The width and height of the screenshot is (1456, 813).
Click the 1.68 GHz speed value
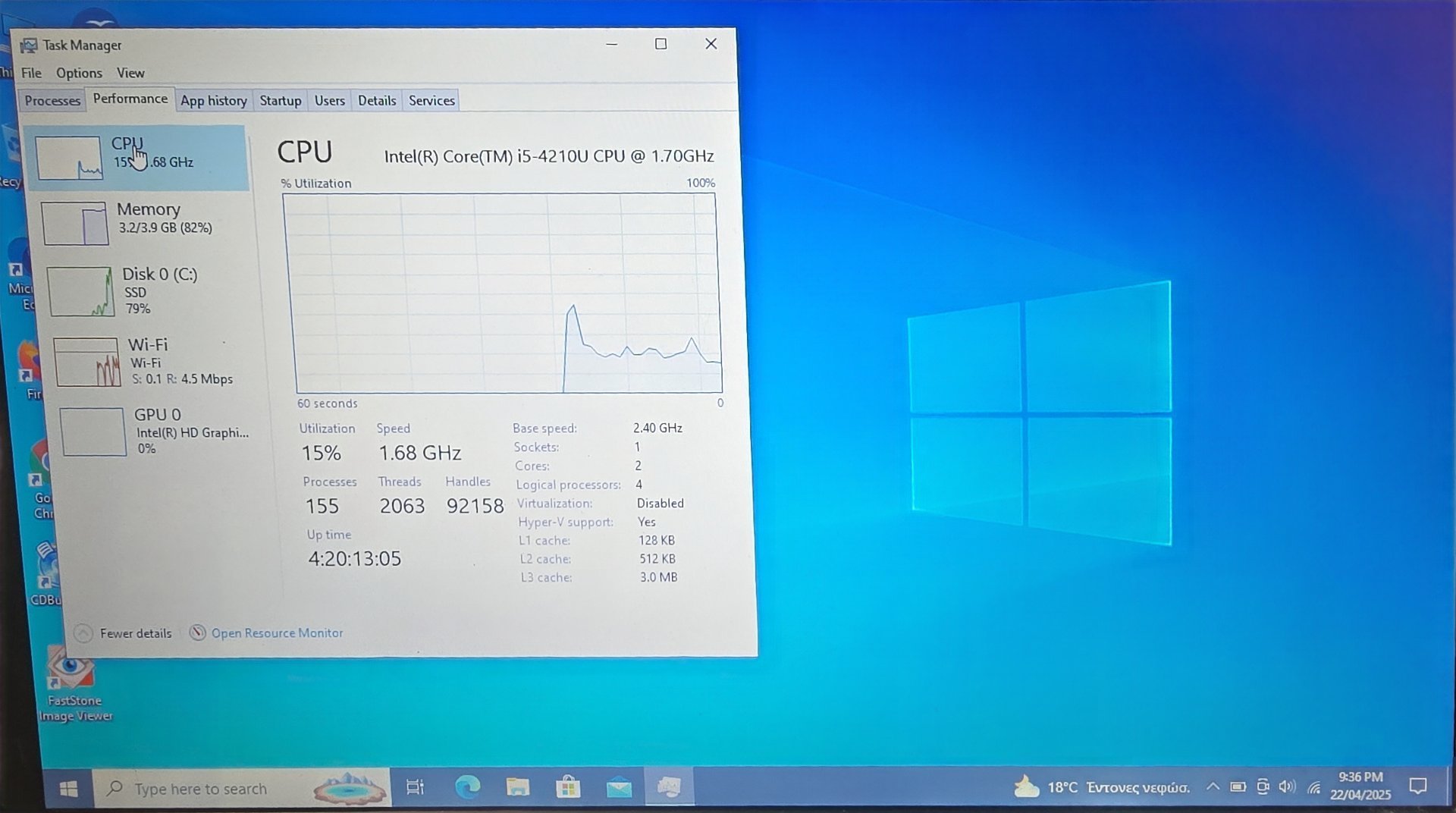(420, 453)
